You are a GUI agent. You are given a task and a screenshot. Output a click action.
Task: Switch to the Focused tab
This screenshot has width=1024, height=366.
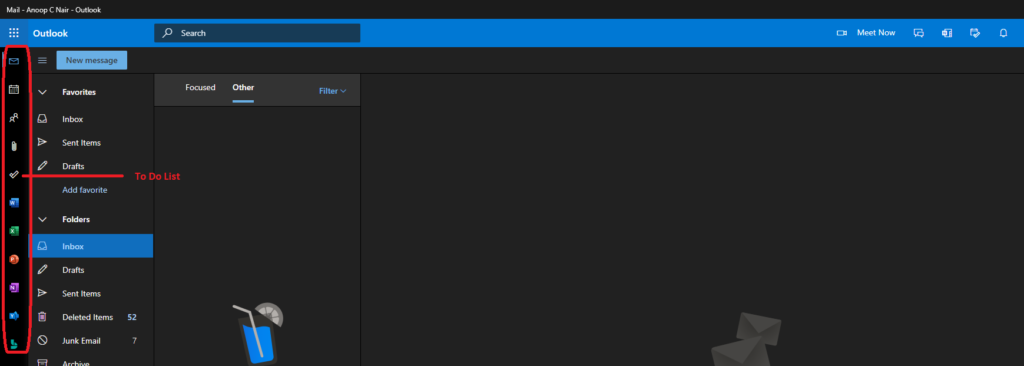[x=200, y=88]
